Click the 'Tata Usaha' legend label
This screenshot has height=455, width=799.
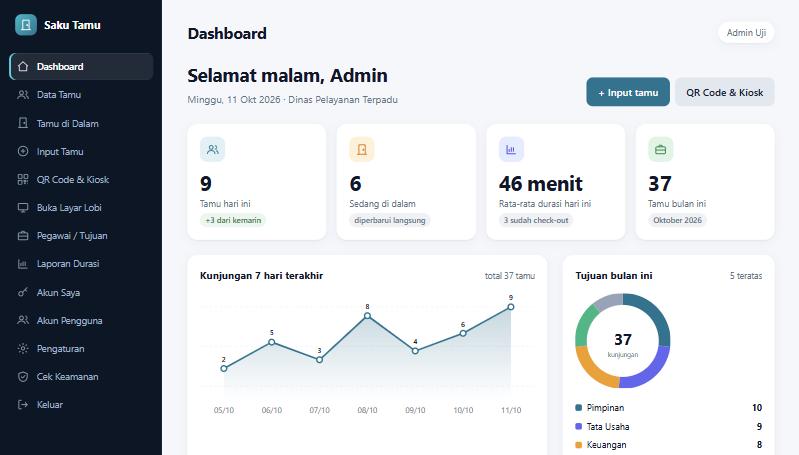coord(608,426)
